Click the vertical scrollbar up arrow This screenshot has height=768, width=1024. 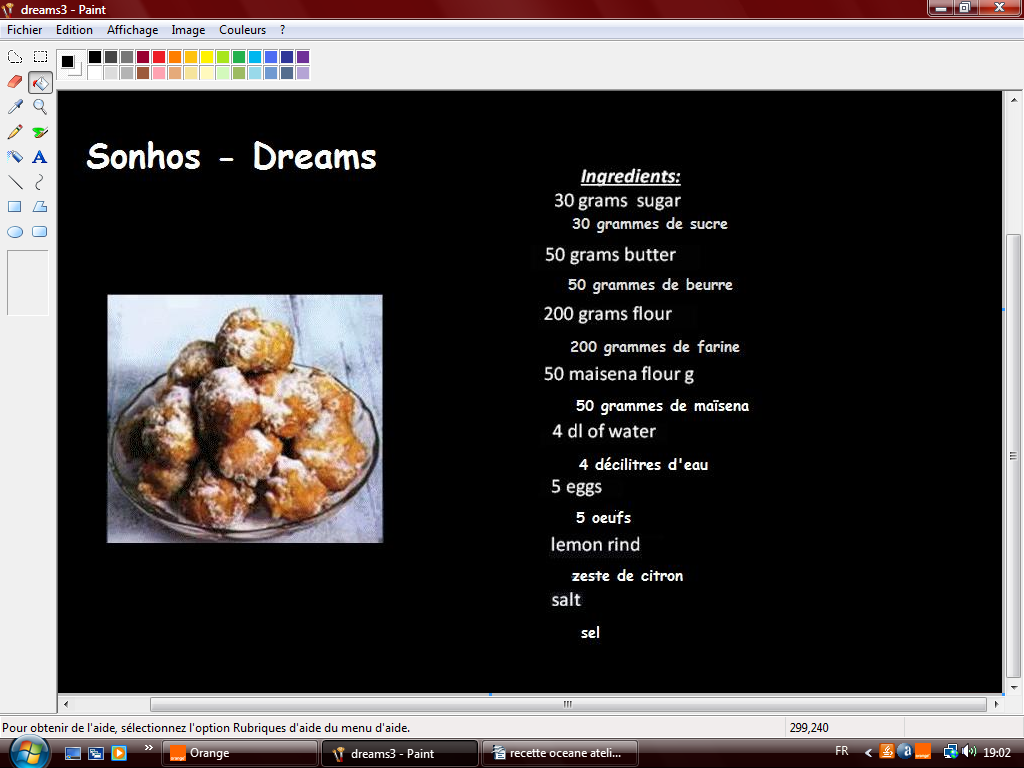[1014, 100]
